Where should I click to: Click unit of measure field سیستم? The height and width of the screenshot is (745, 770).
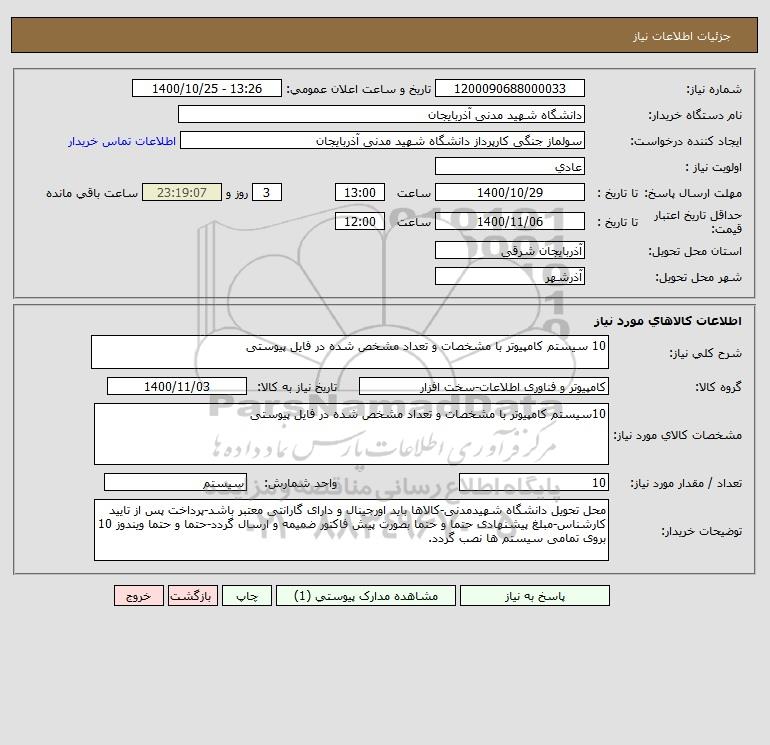pos(175,483)
